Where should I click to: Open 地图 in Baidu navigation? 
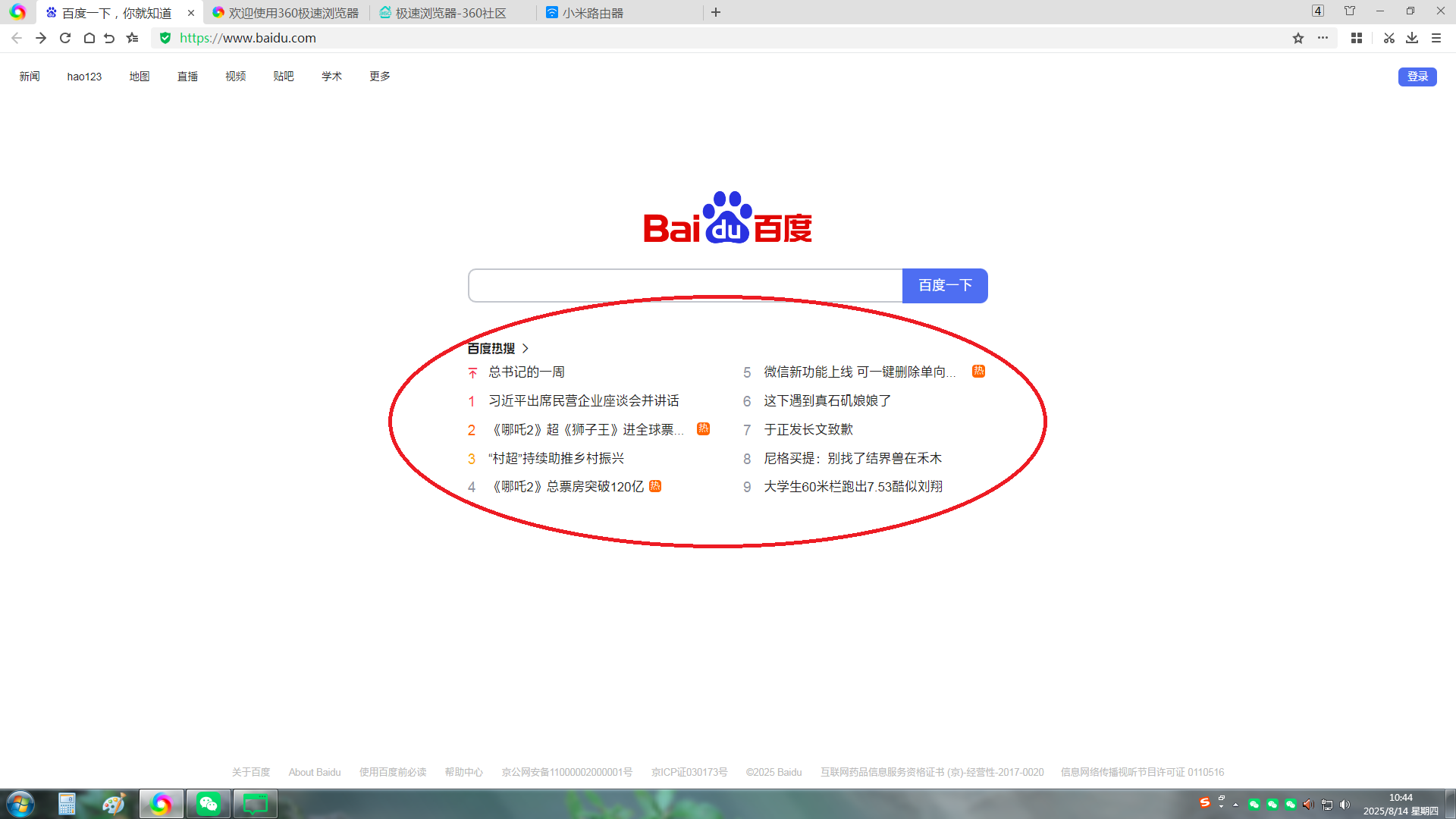point(140,77)
